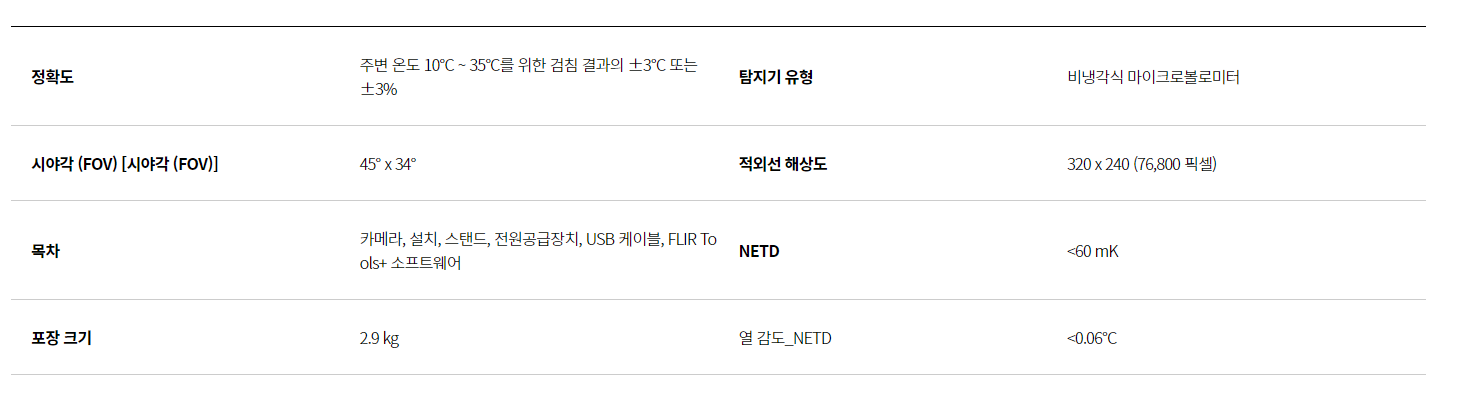The width and height of the screenshot is (1465, 408).
Task: Click the 목차 row label
Action: click(x=45, y=251)
